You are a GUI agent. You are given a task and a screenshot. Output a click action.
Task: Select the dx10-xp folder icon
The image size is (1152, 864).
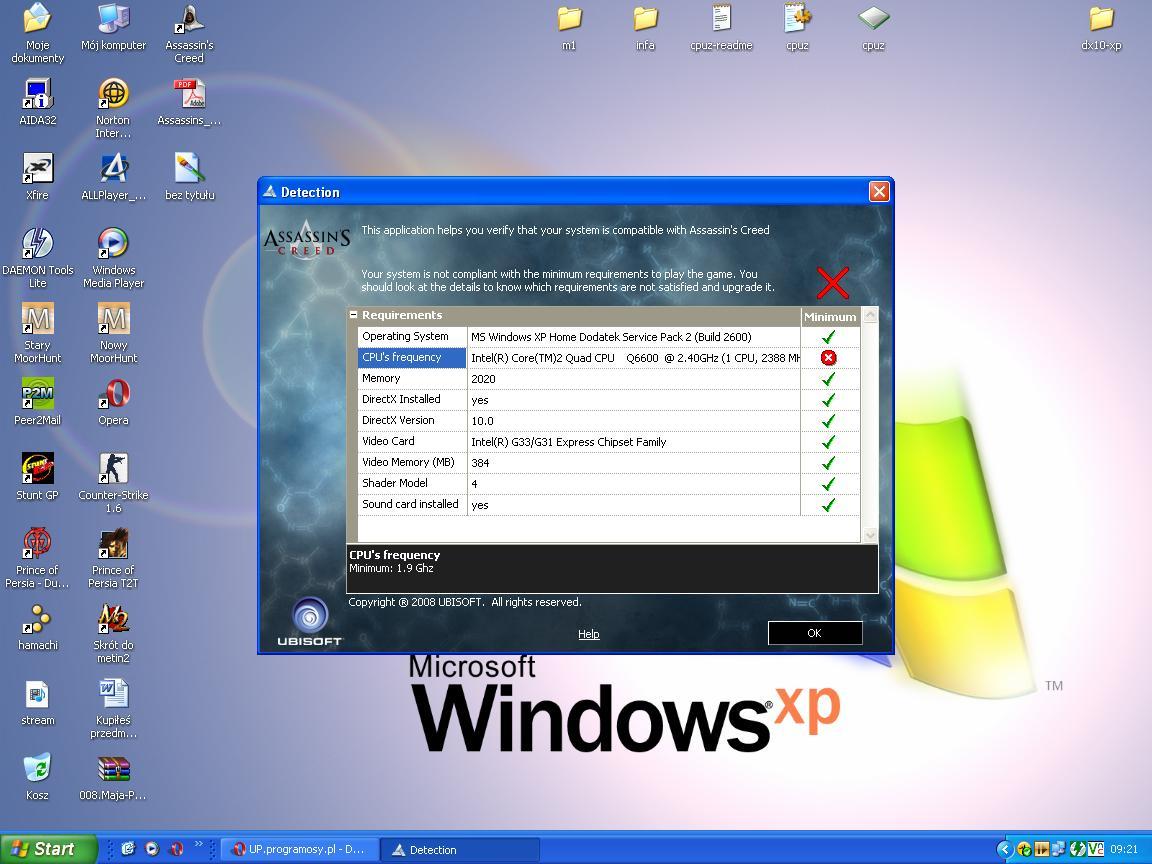1101,27
